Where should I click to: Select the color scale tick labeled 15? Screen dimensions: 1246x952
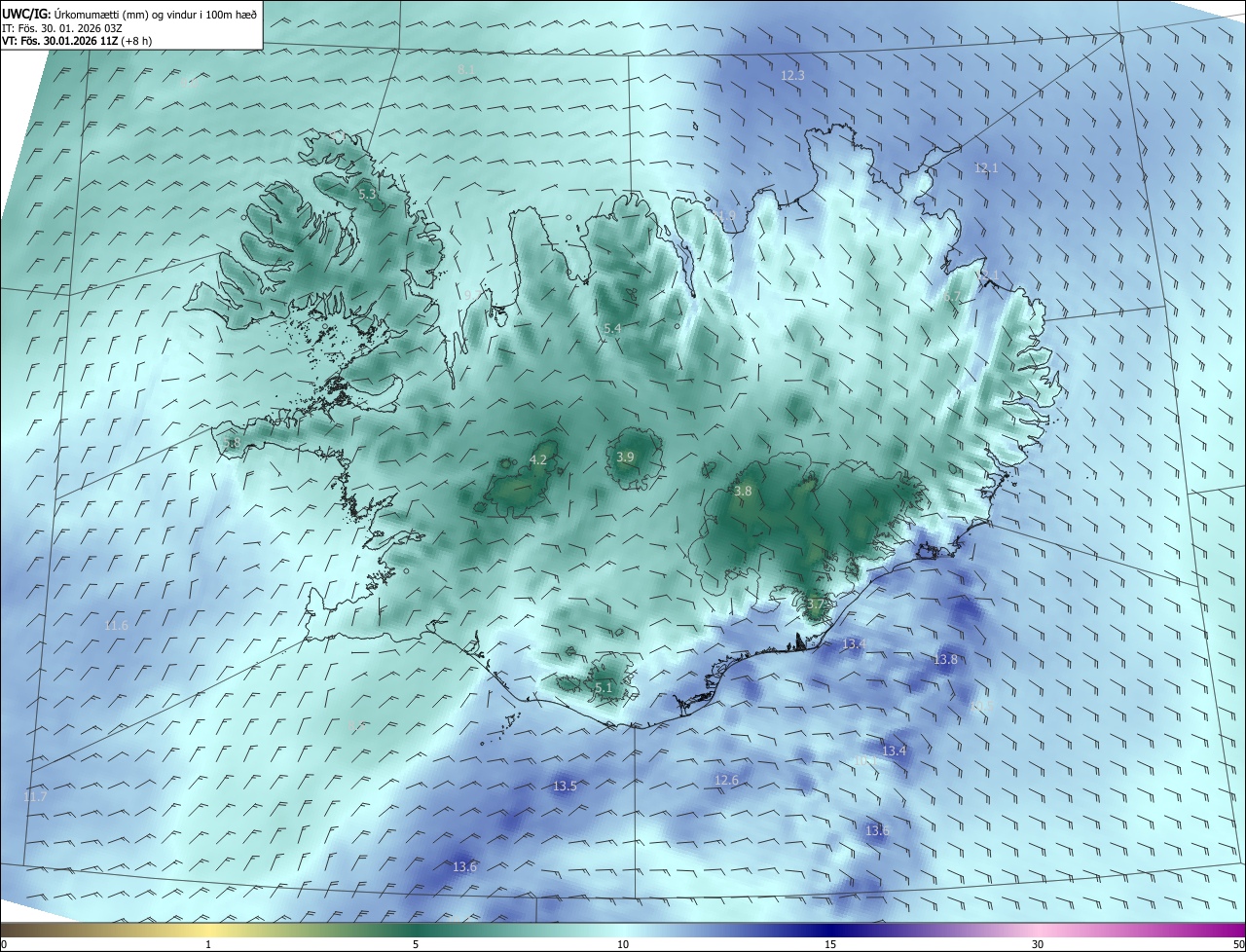click(830, 944)
